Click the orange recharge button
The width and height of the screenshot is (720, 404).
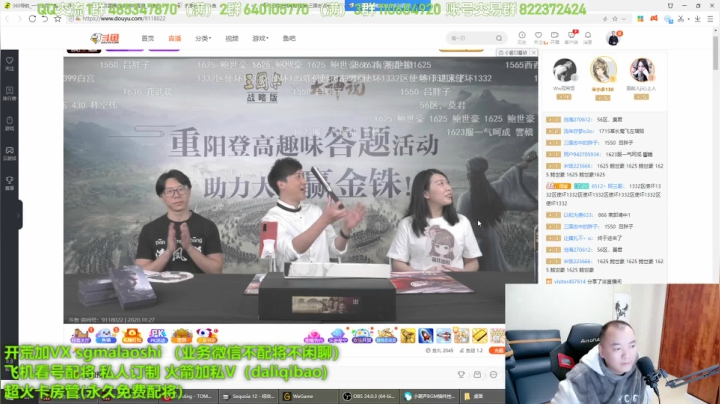[x=496, y=350]
